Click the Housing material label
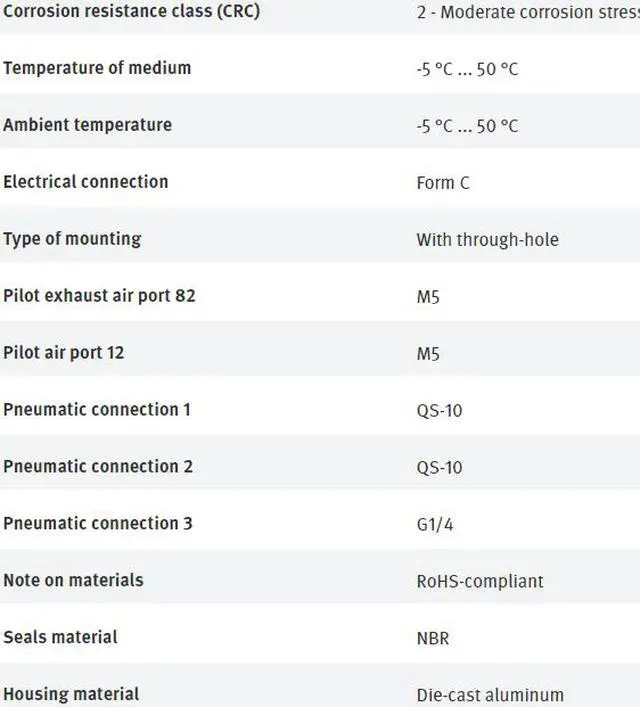The height and width of the screenshot is (707, 640). click(x=71, y=694)
